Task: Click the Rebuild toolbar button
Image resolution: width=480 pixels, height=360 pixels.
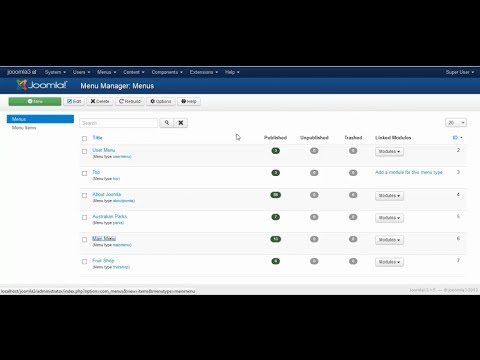Action: coord(130,101)
